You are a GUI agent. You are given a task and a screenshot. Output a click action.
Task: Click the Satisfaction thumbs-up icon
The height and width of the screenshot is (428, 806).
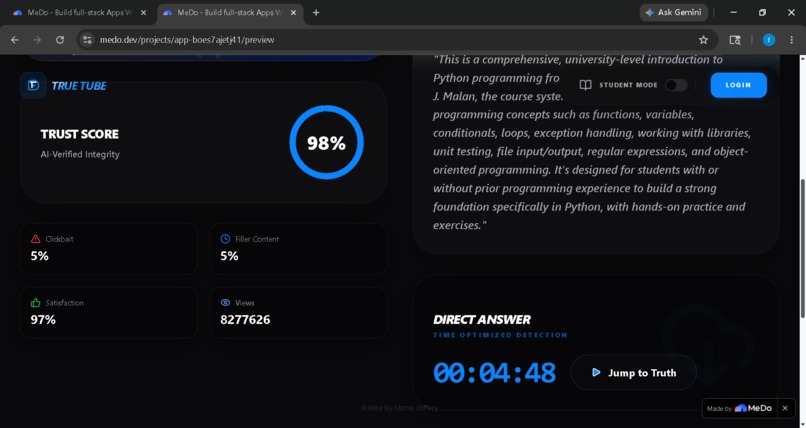click(35, 303)
